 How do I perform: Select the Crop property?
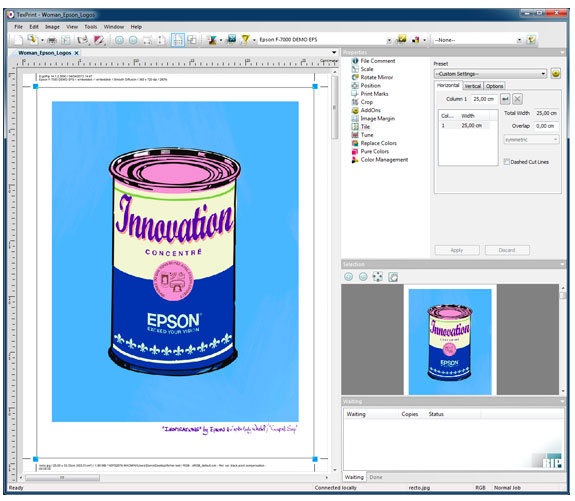(x=367, y=102)
